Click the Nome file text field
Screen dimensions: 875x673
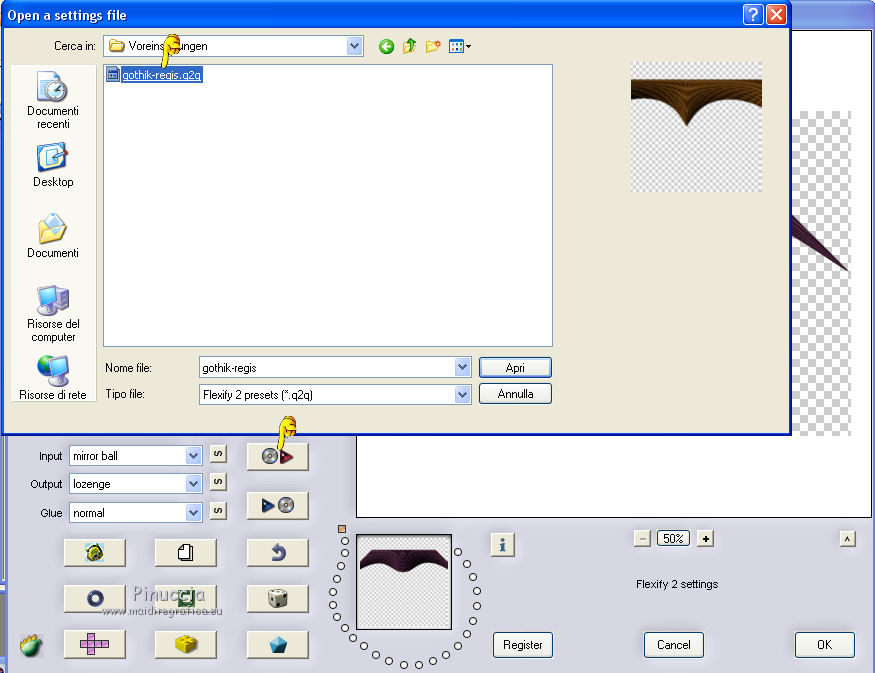(327, 368)
